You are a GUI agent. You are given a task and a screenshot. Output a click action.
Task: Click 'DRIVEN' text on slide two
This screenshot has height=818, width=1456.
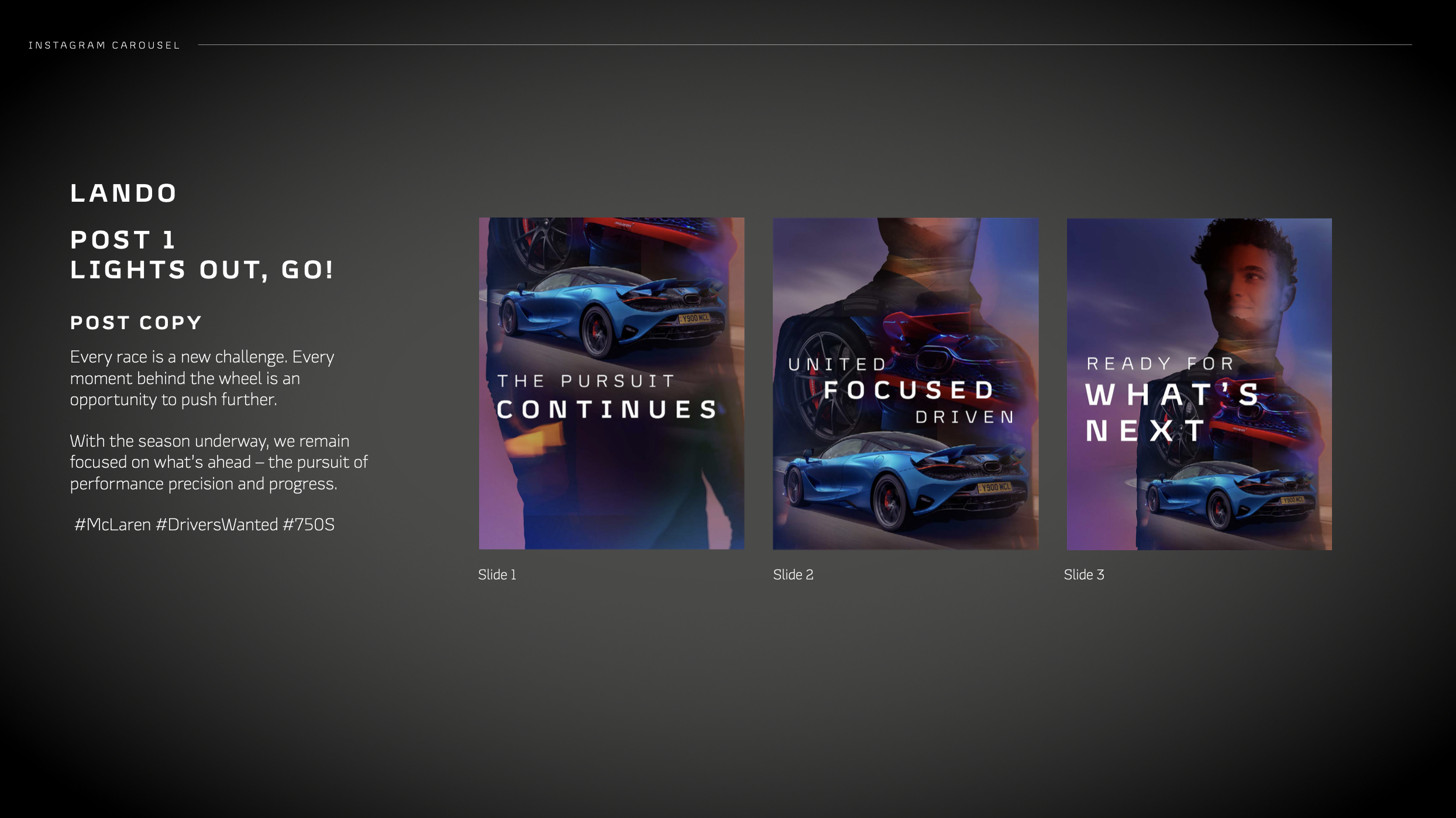tap(965, 417)
